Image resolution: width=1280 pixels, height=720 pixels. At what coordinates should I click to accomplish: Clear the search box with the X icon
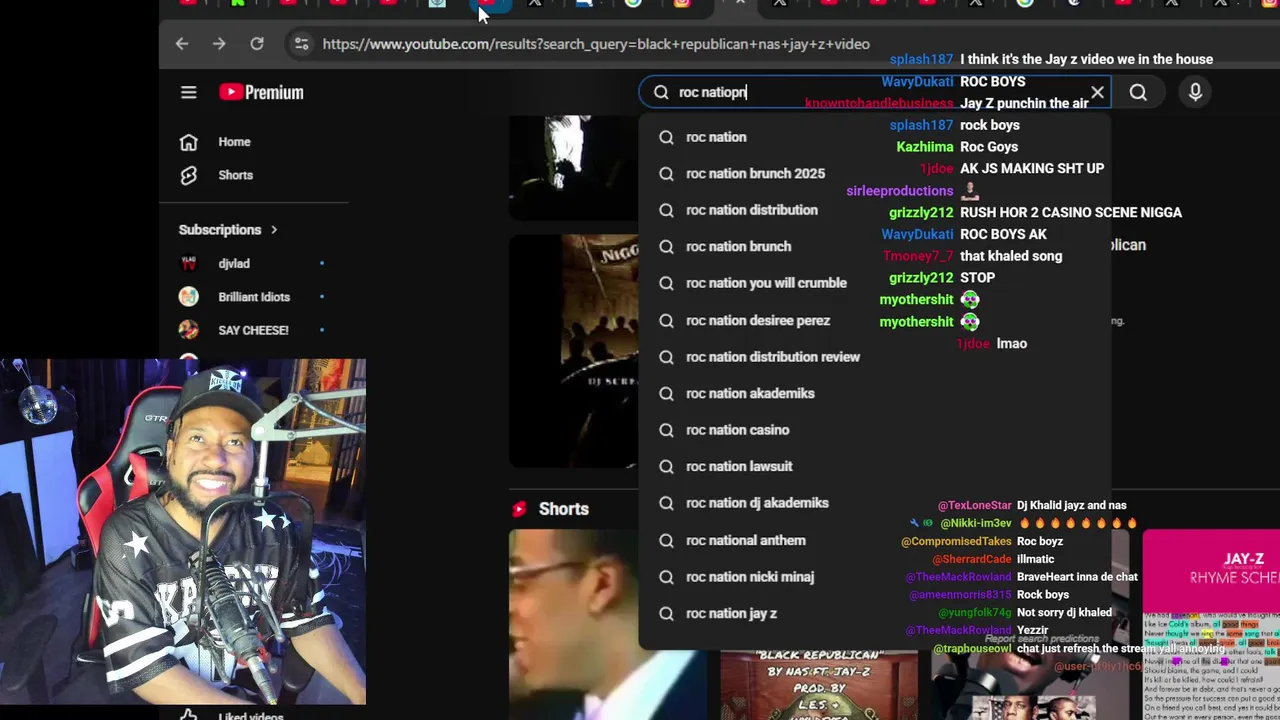[1097, 92]
